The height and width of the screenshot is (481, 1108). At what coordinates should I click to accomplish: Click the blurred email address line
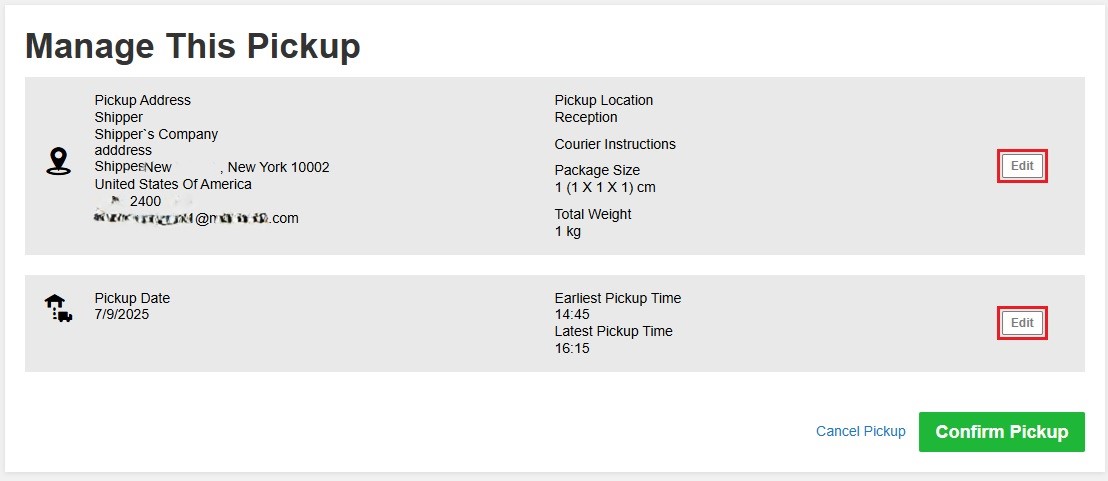[x=196, y=218]
